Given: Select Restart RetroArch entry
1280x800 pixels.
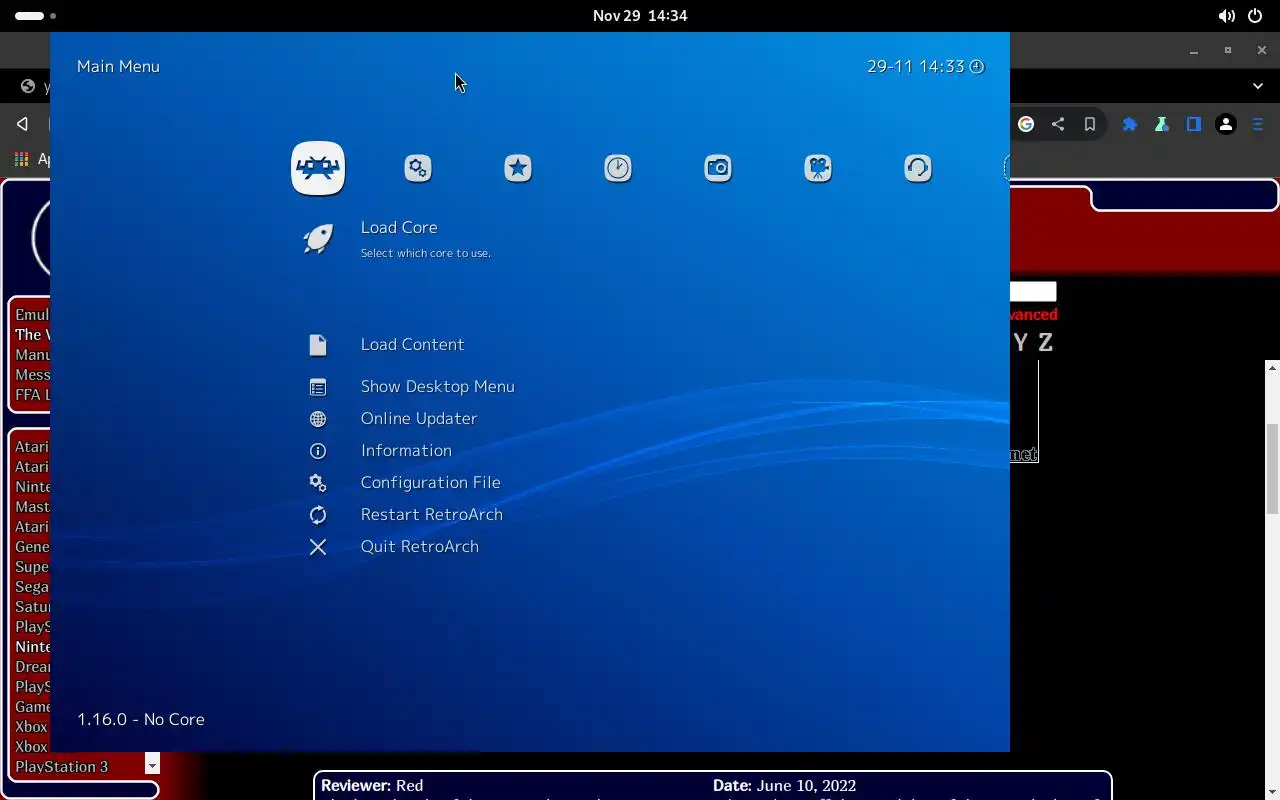Looking at the screenshot, I should (x=432, y=515).
